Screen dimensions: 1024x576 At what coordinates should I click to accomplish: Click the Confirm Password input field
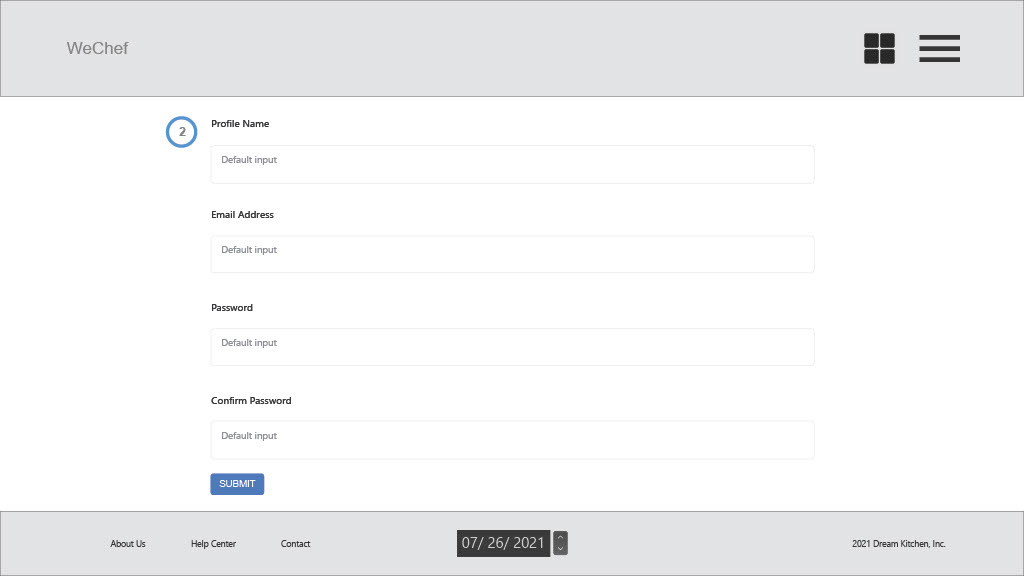coord(512,440)
